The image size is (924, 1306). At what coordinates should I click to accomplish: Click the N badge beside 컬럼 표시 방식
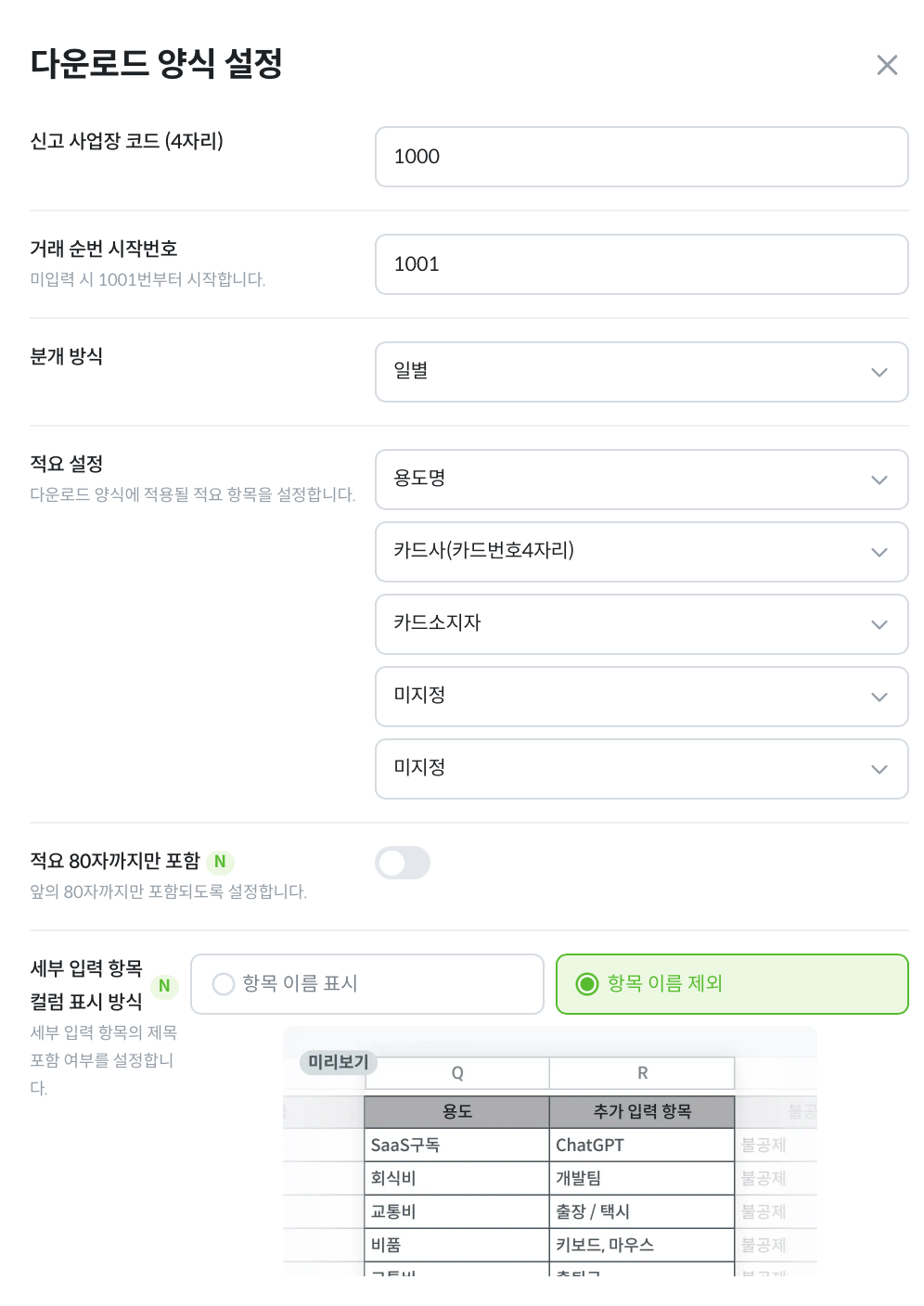[164, 986]
